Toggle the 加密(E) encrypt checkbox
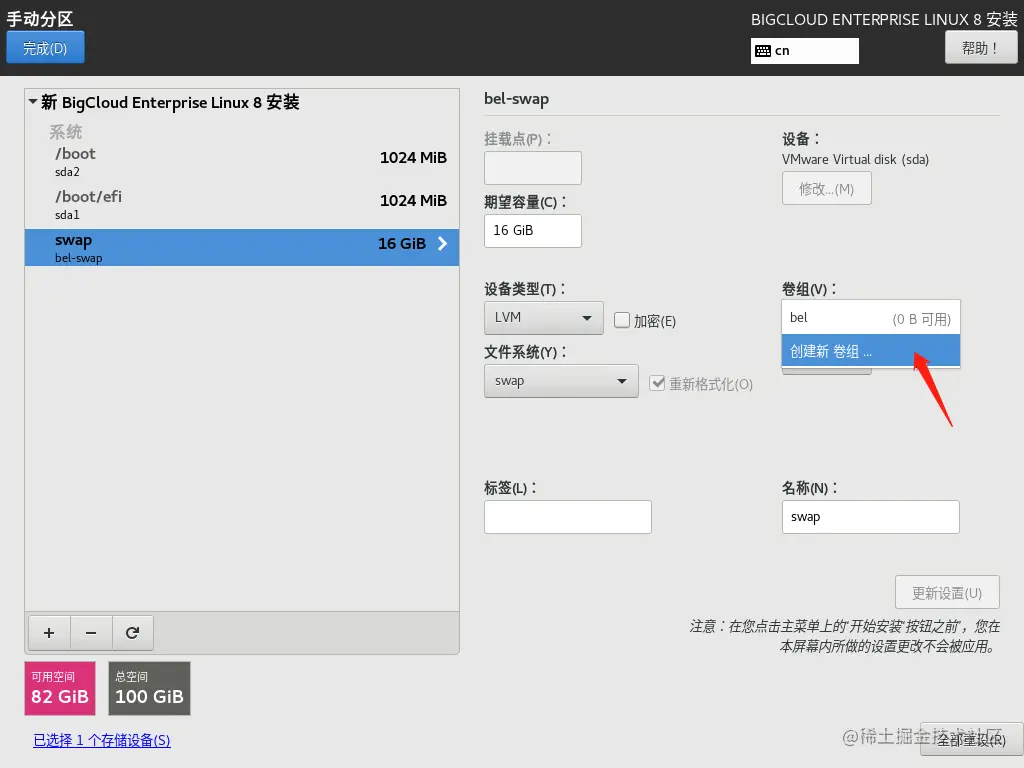The width and height of the screenshot is (1024, 768). [x=622, y=320]
